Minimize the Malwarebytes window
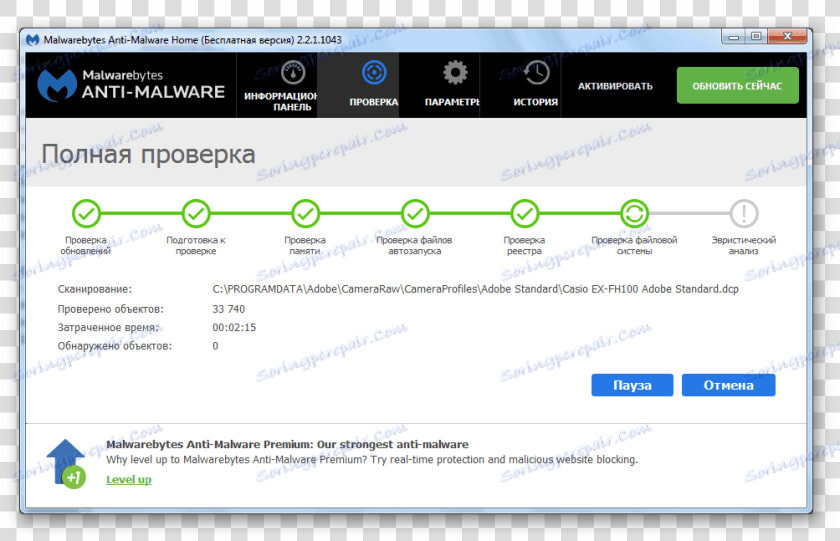 (733, 37)
